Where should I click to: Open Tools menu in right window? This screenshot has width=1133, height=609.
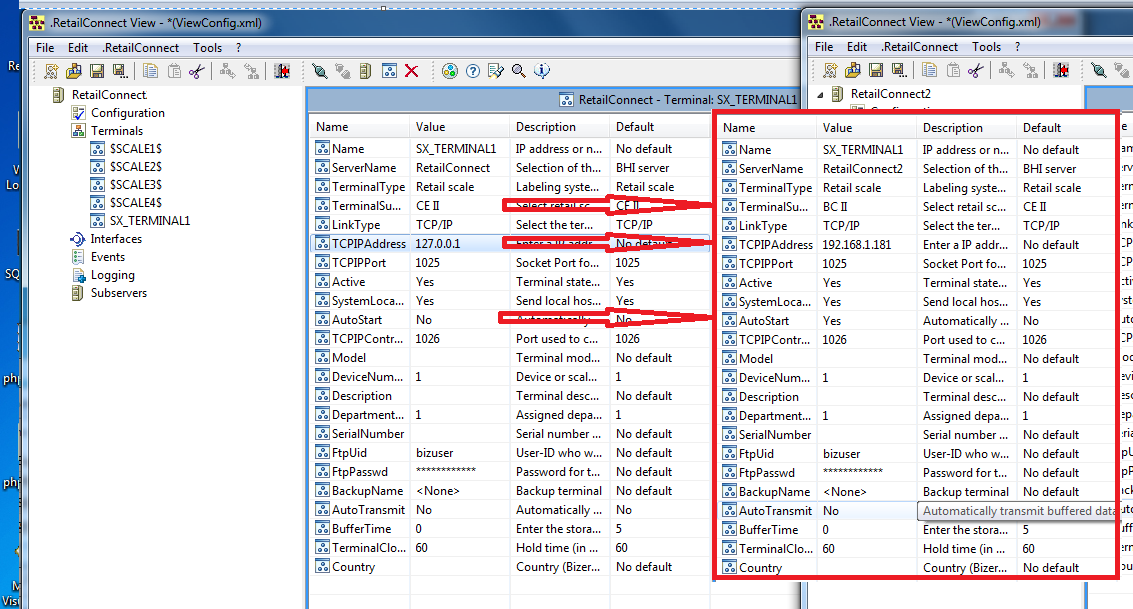986,47
